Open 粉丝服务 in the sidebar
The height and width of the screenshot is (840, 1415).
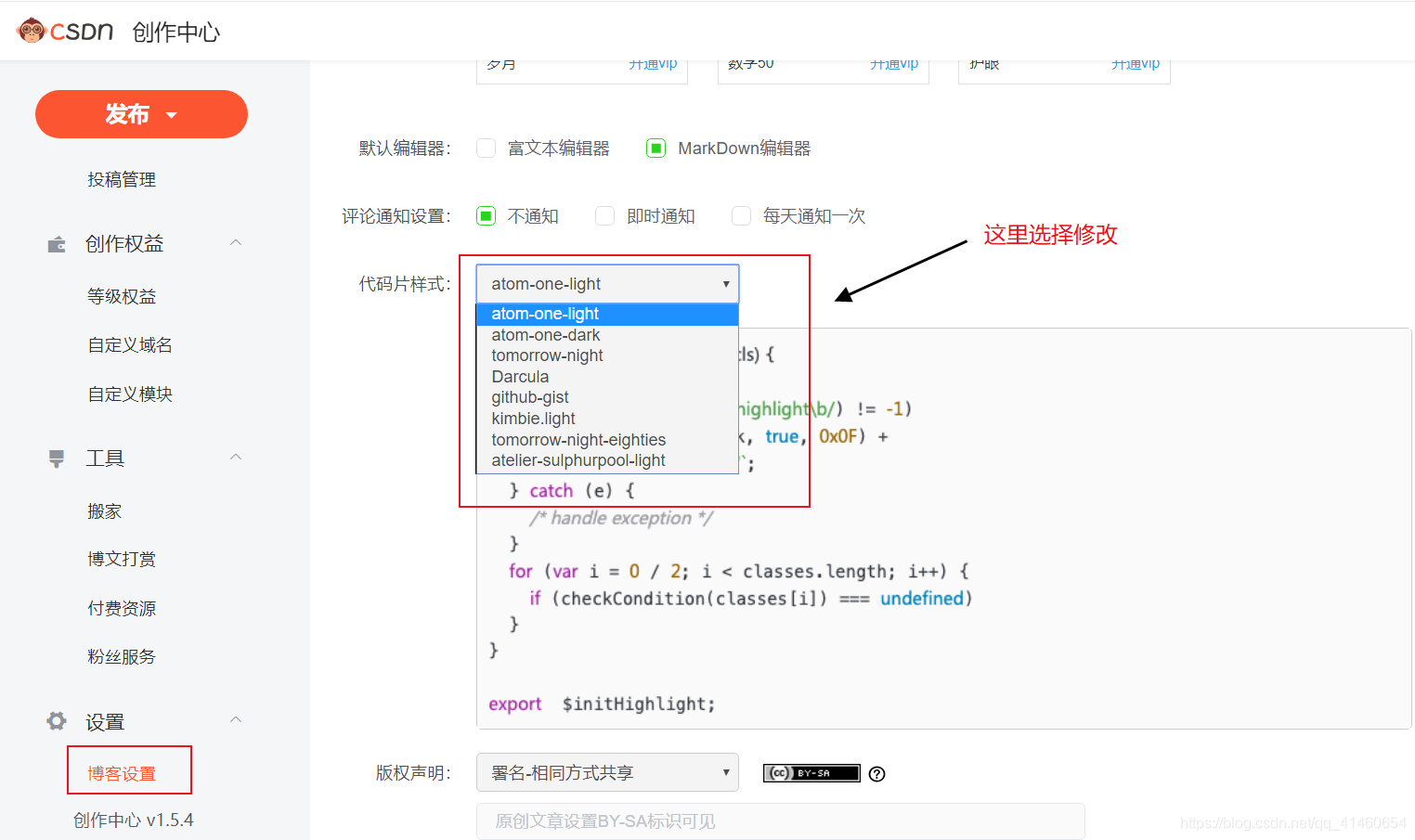(x=122, y=657)
